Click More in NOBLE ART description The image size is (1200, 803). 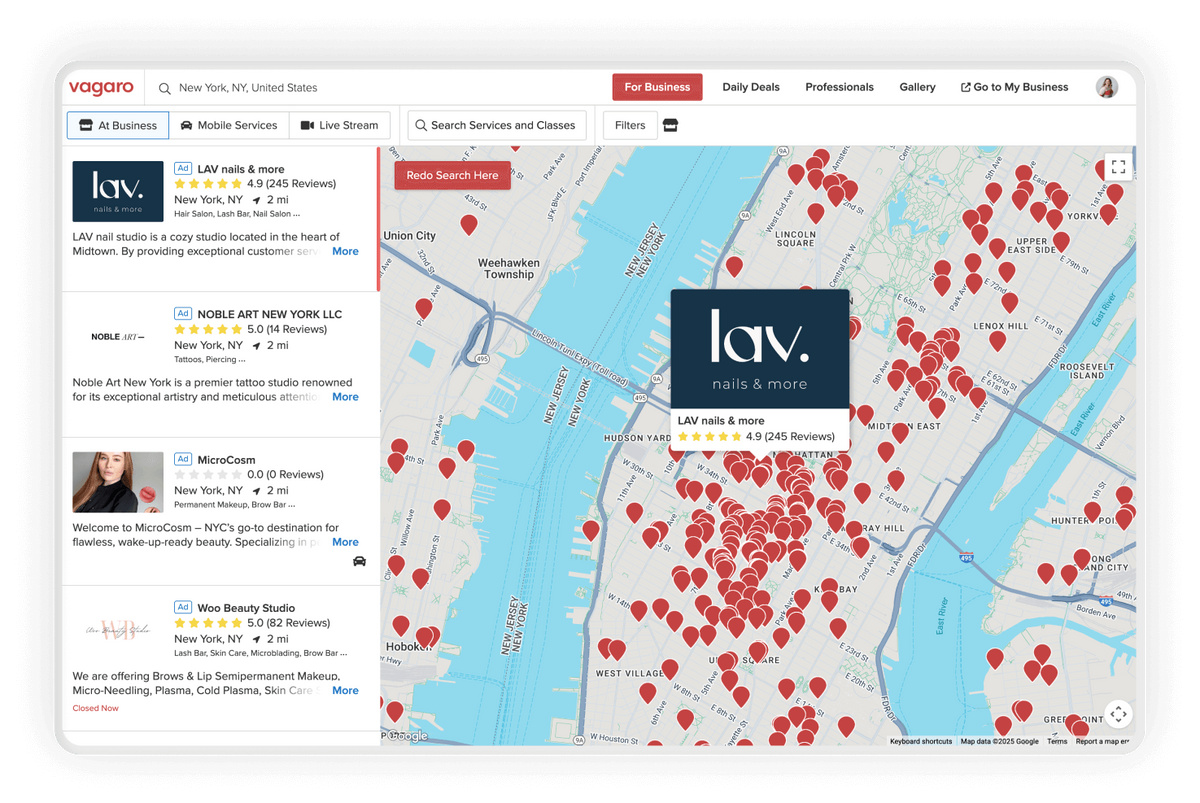(345, 397)
